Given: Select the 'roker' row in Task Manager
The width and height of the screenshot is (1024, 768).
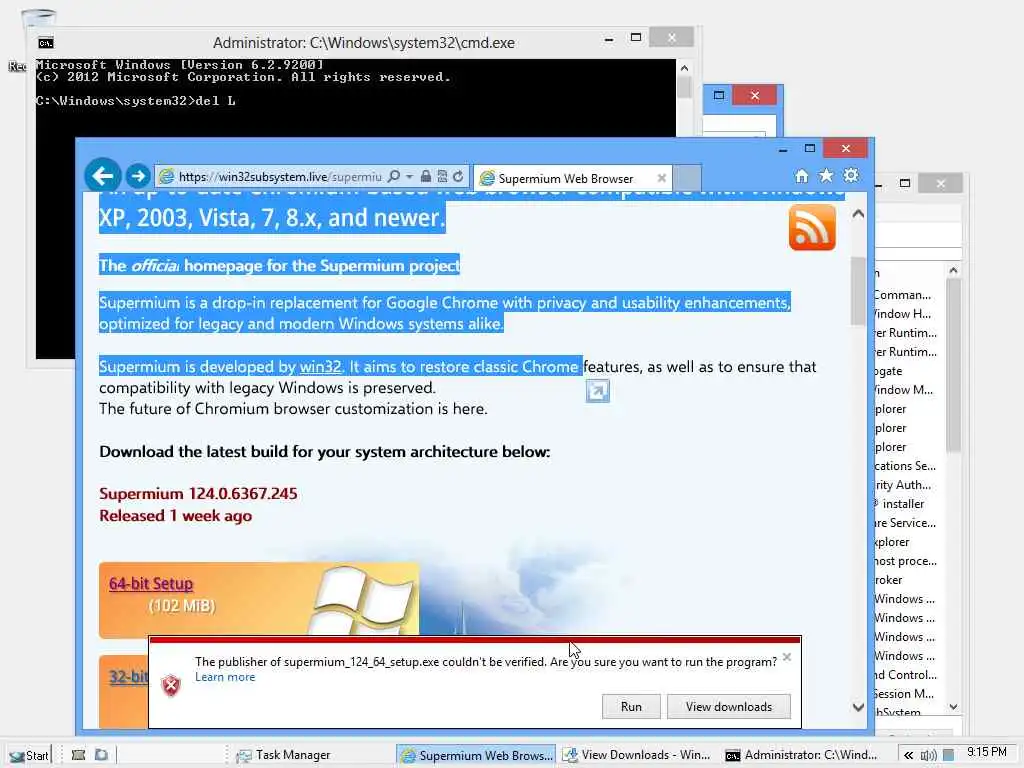Looking at the screenshot, I should point(908,580).
